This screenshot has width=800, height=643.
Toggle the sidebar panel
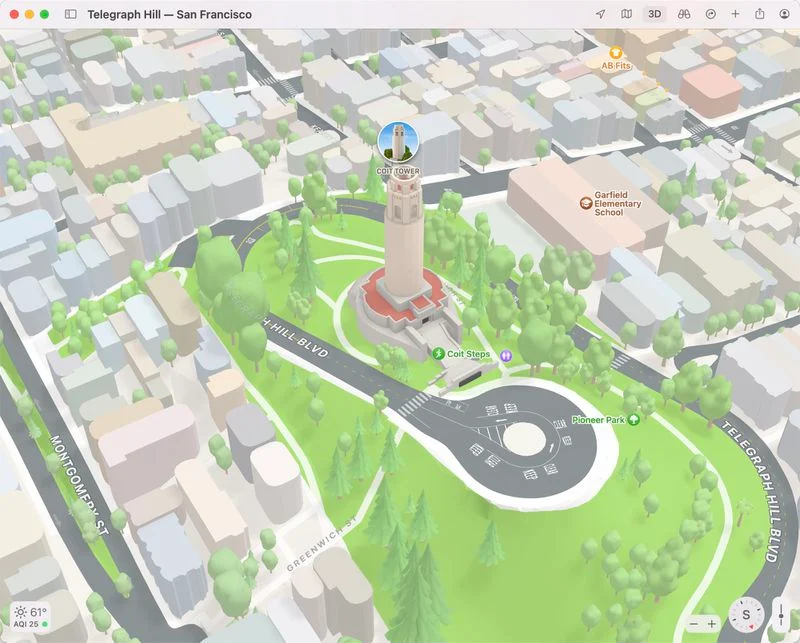70,15
